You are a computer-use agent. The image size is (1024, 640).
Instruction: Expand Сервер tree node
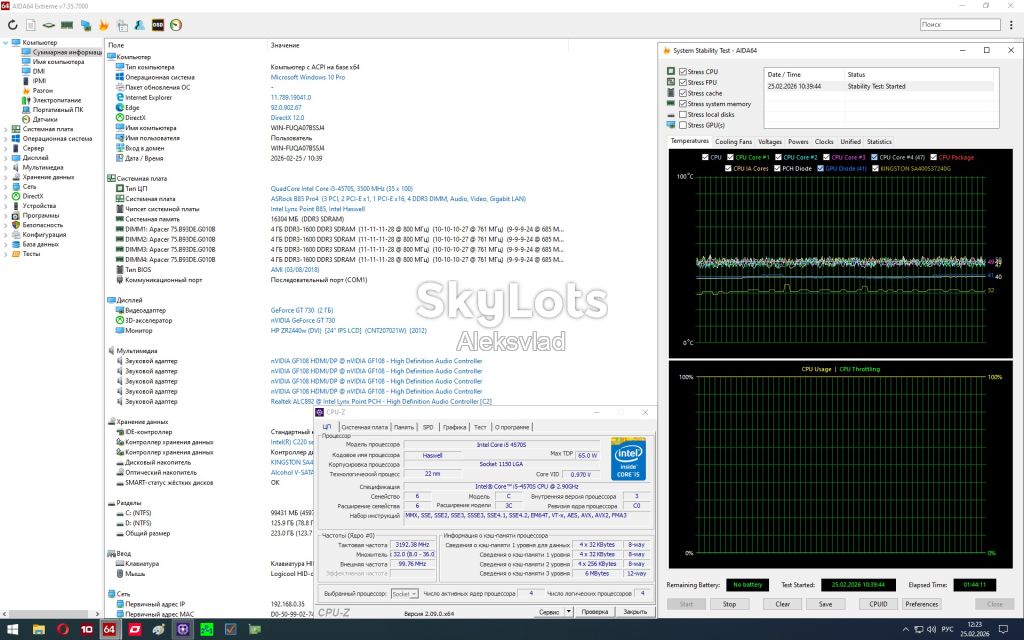click(6, 148)
